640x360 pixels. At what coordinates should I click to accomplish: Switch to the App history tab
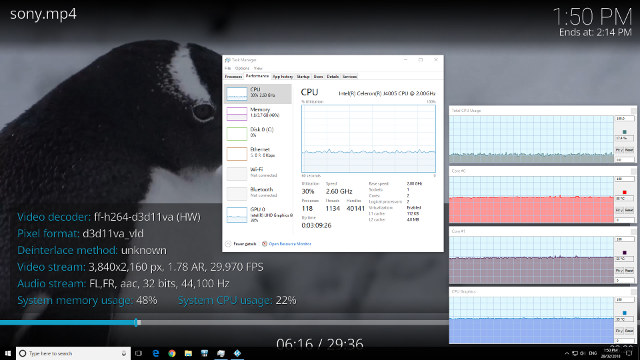(x=282, y=77)
